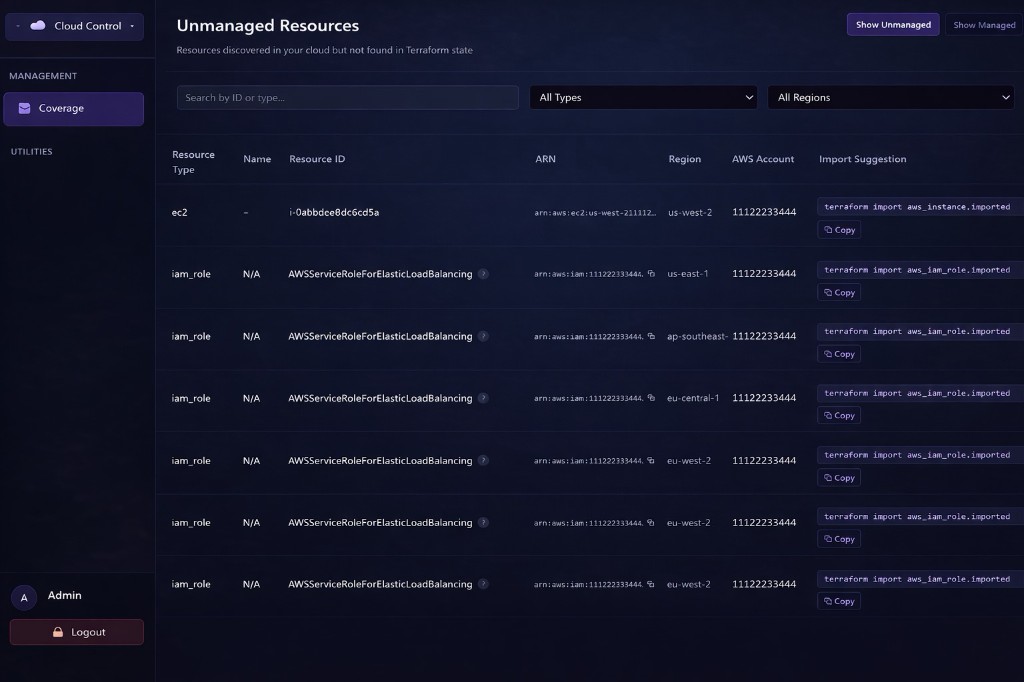Click the copy glyph in the ec2 row's Copy button
The height and width of the screenshot is (682, 1024).
click(x=828, y=230)
